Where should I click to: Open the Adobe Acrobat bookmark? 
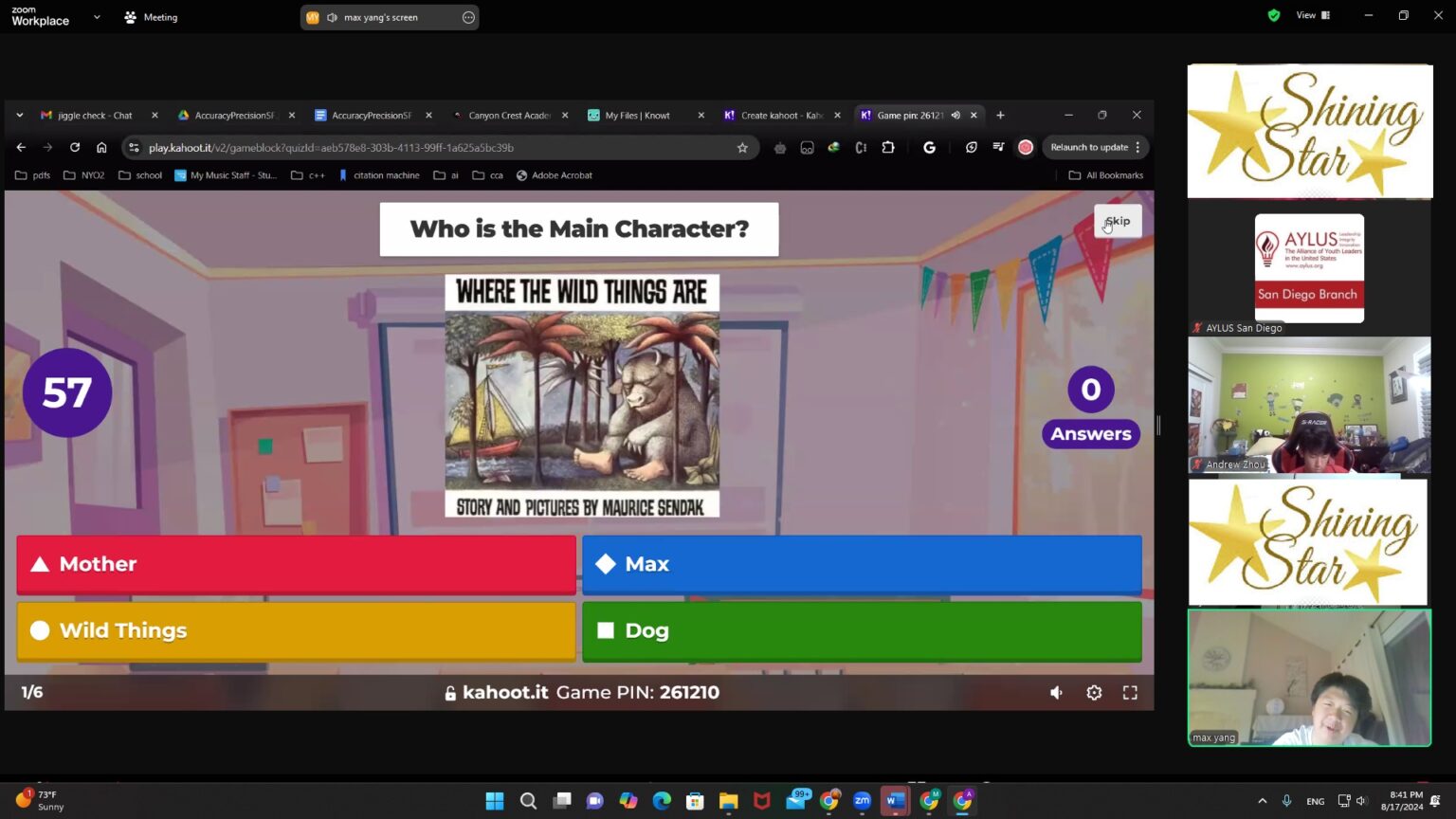point(555,175)
